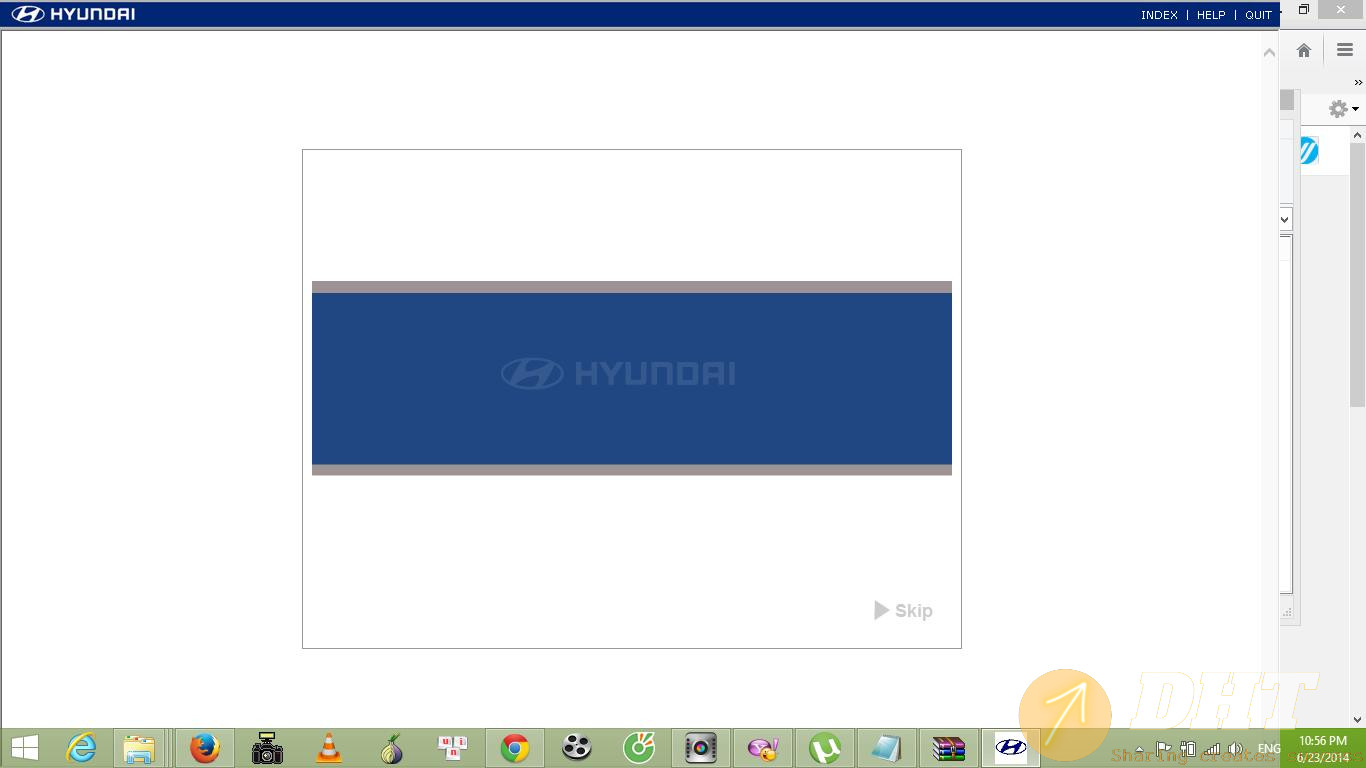Click the browser Home icon behind
Image resolution: width=1366 pixels, height=768 pixels.
tap(1304, 50)
